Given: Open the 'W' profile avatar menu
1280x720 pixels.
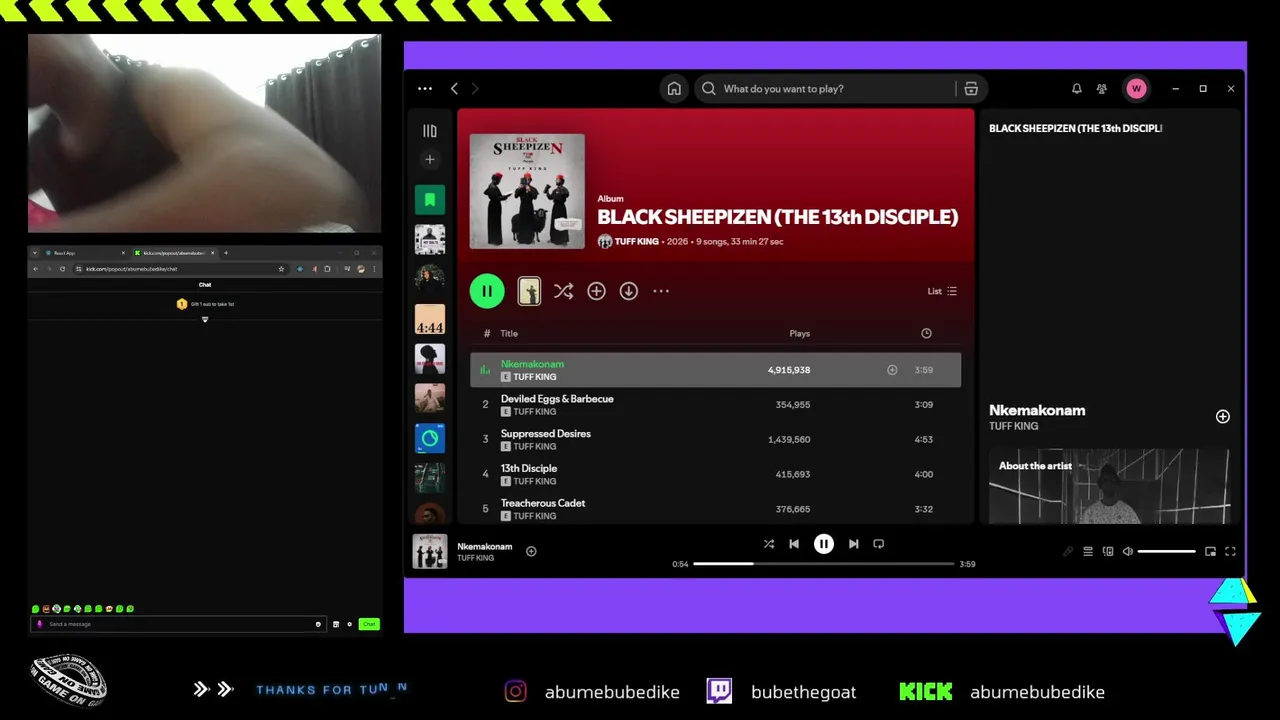Looking at the screenshot, I should (x=1136, y=89).
